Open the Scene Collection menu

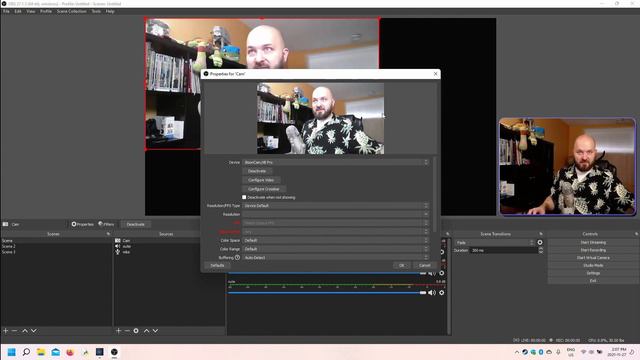tap(71, 11)
